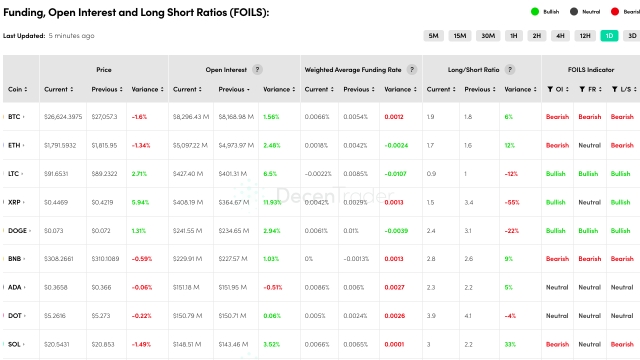This screenshot has width=640, height=360.
Task: Switch to the 4H timeframe
Action: point(560,36)
